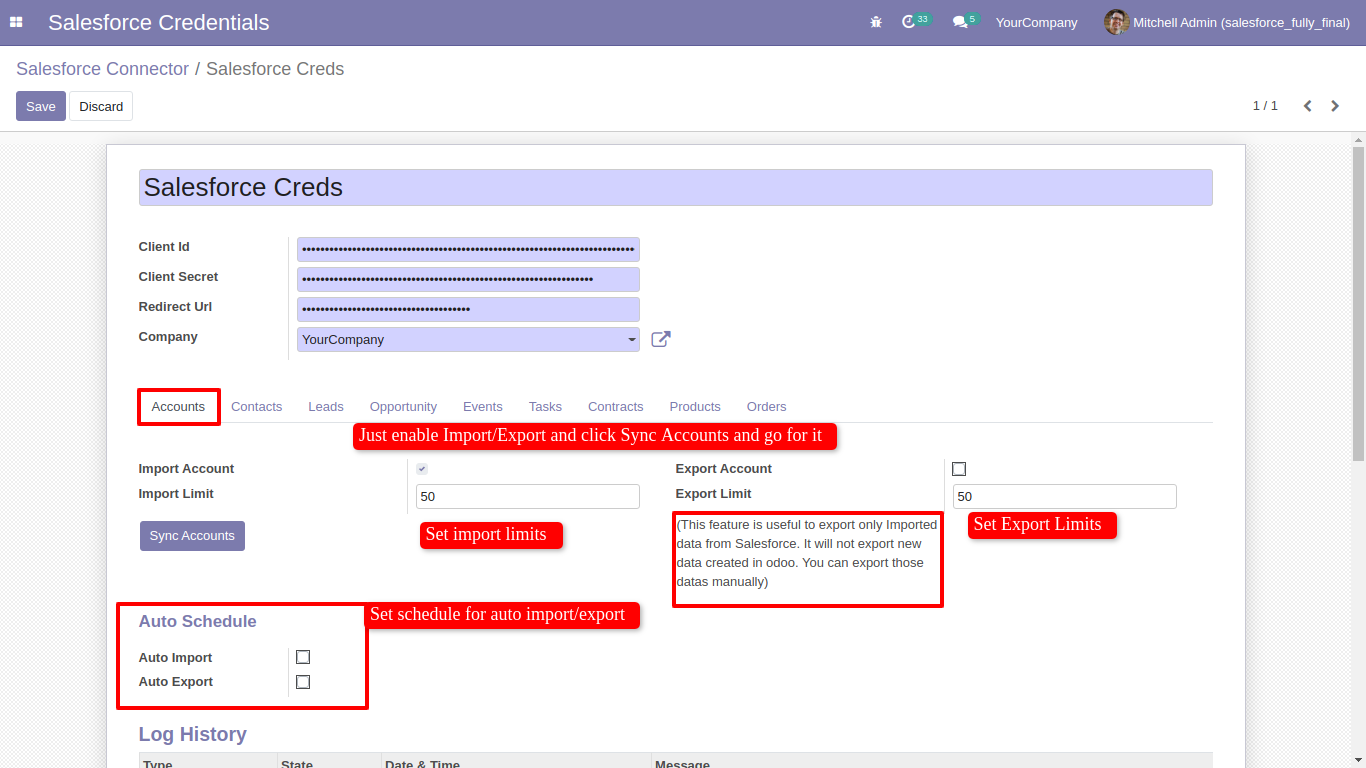Switch to the Orders tab

(767, 407)
